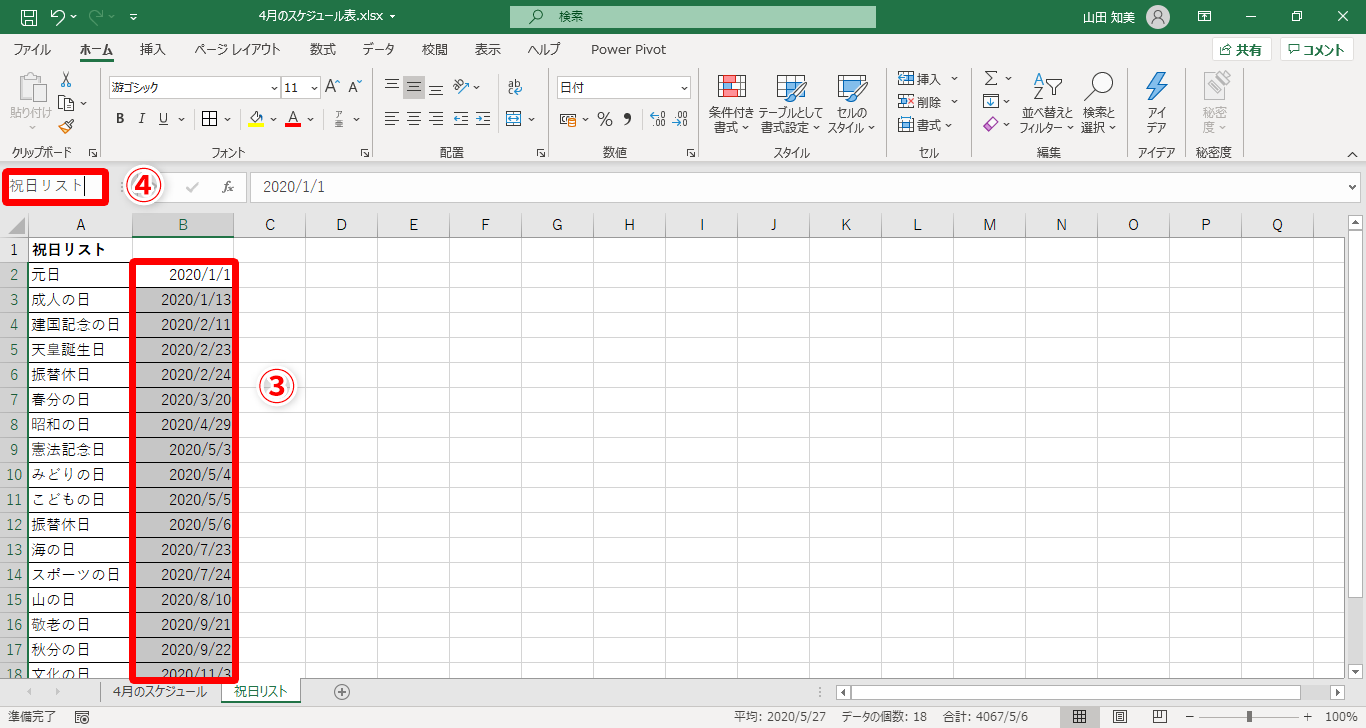Click the Cut scissors icon

click(x=66, y=80)
